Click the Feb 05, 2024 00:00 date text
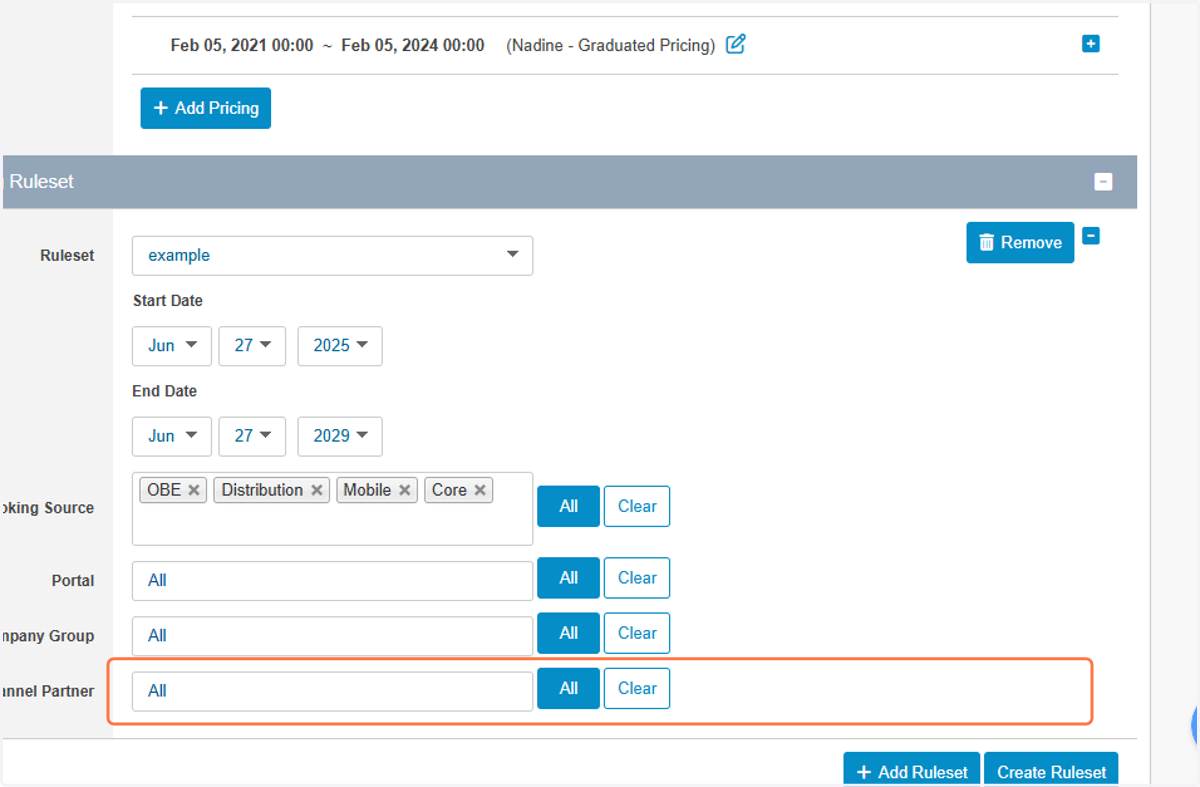 (413, 45)
